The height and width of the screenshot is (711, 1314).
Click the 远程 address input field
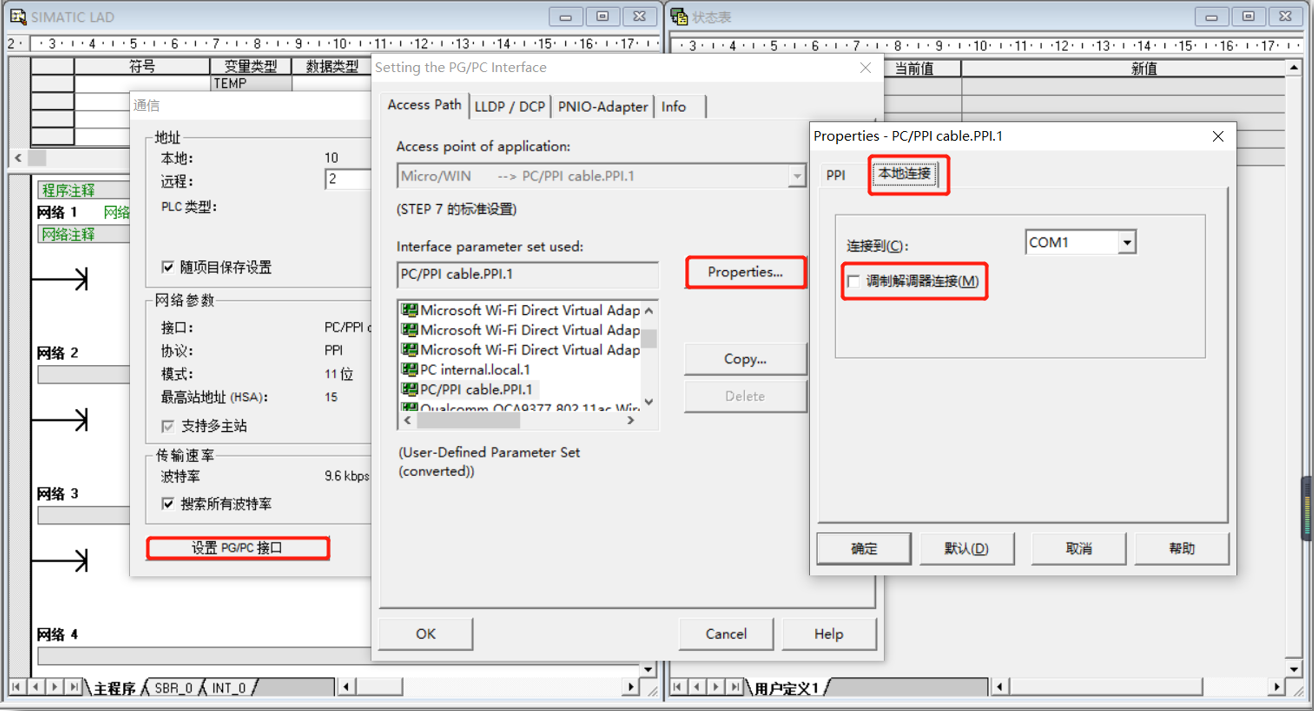coord(348,180)
